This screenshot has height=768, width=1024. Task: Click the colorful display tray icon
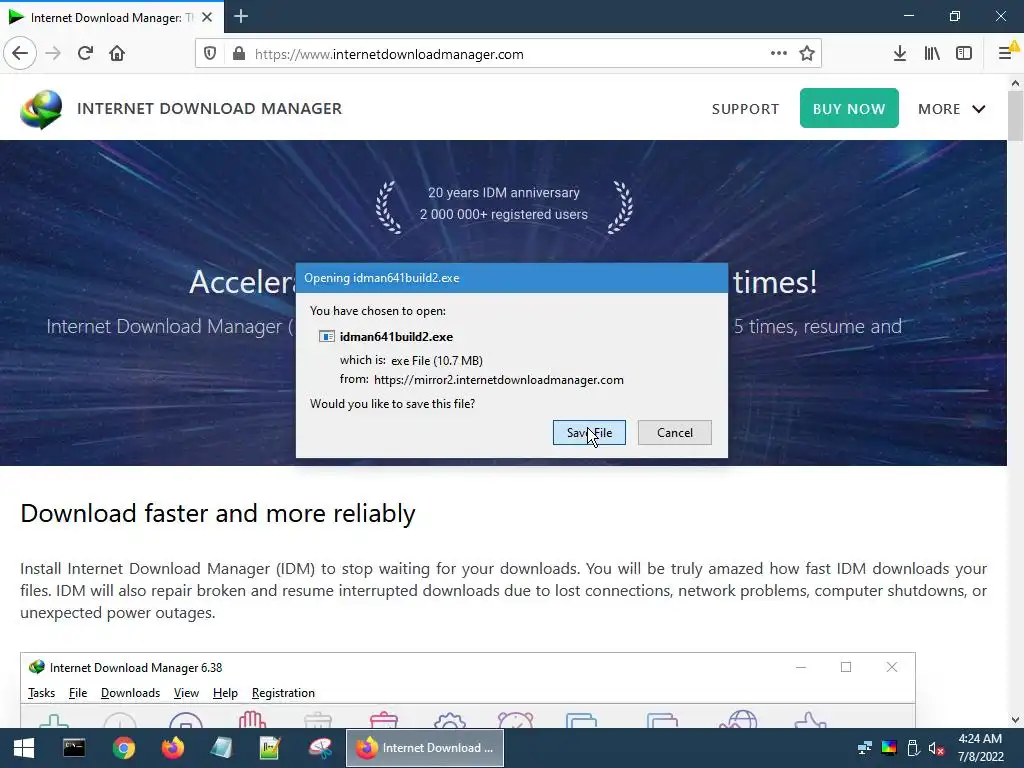889,748
